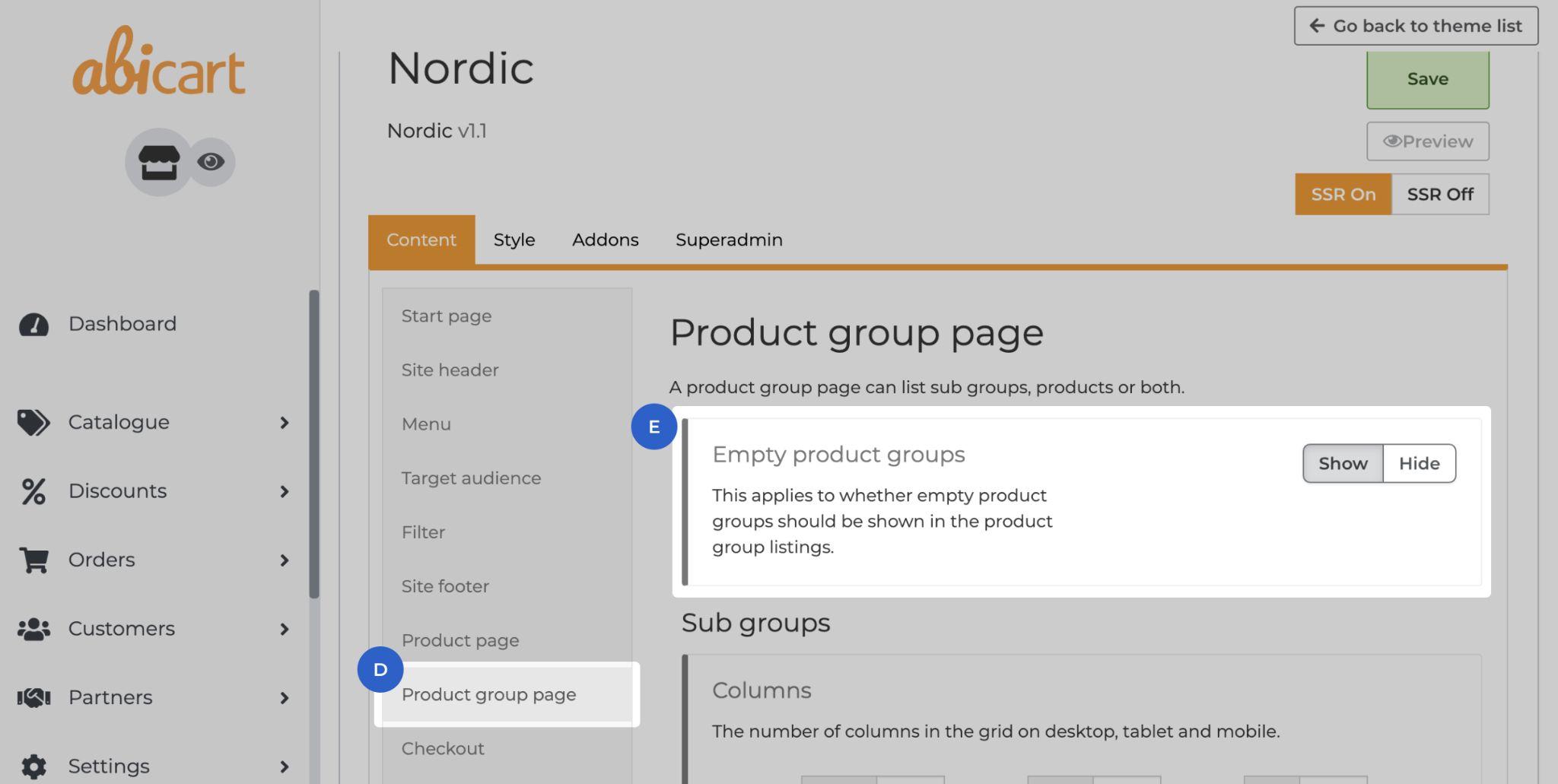Set Empty product groups to Show
Viewport: 1558px width, 784px height.
1342,463
